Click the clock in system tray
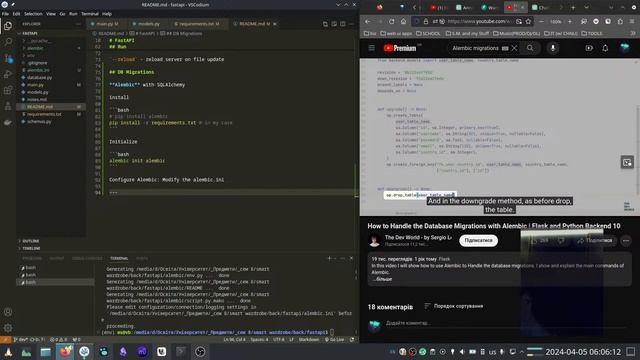The width and height of the screenshot is (640, 360). coord(583,352)
